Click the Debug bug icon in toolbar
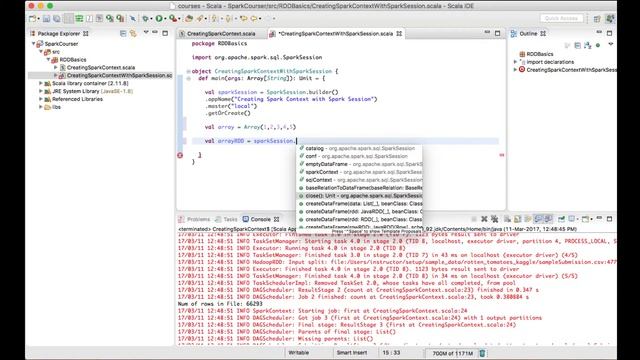Image resolution: width=640 pixels, height=360 pixels. (145, 18)
